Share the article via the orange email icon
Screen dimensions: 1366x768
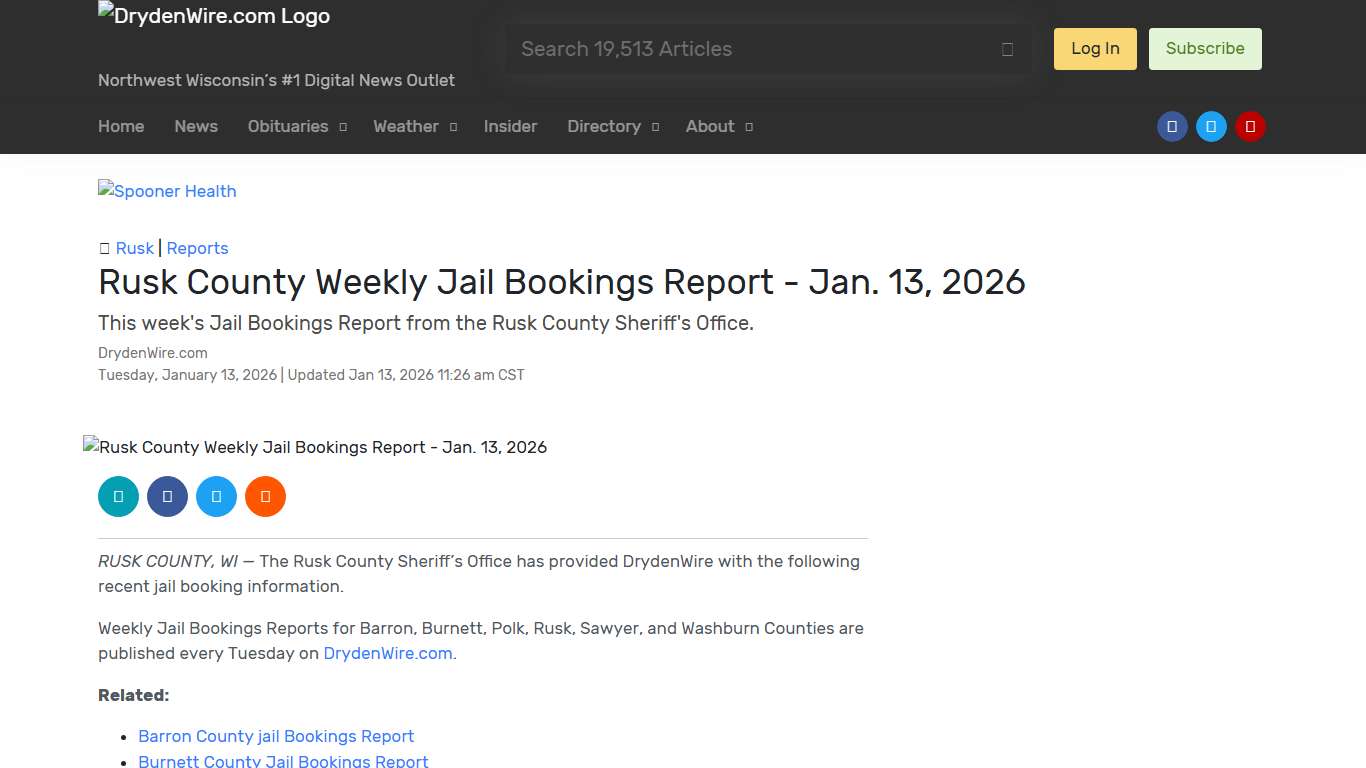tap(265, 496)
